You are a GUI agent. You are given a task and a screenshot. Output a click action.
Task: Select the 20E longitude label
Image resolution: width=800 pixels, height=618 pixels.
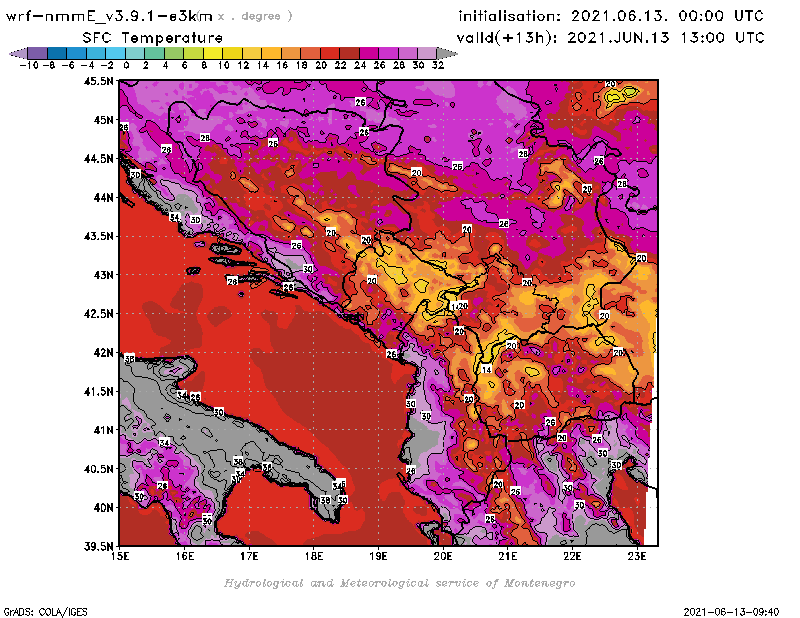tap(443, 556)
